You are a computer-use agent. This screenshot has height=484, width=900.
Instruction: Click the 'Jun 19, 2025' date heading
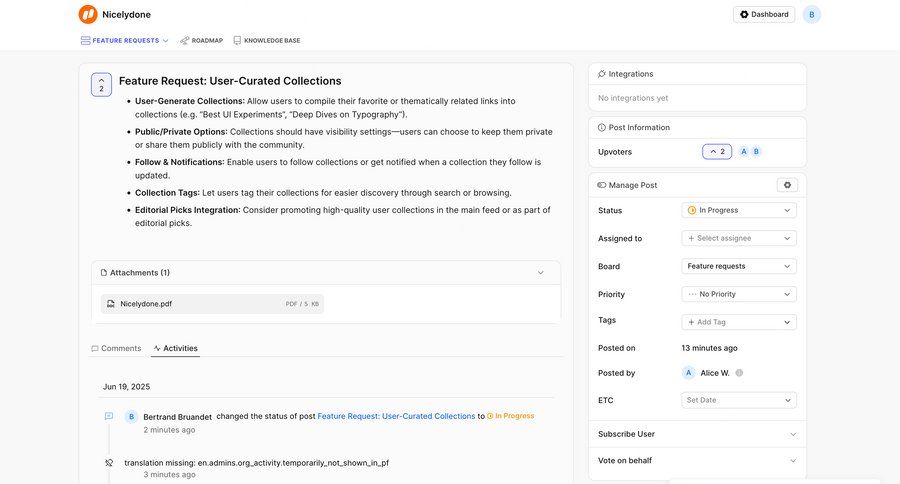(x=126, y=387)
